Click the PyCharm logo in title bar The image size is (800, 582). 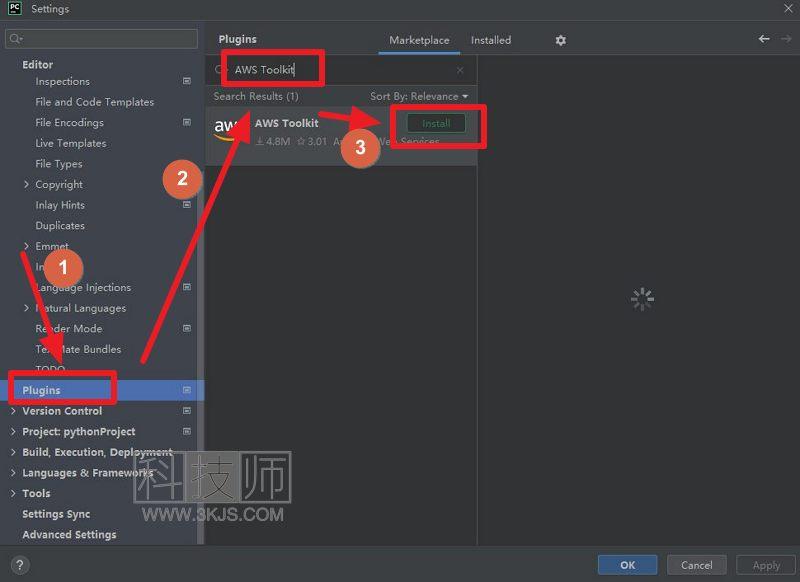(15, 8)
